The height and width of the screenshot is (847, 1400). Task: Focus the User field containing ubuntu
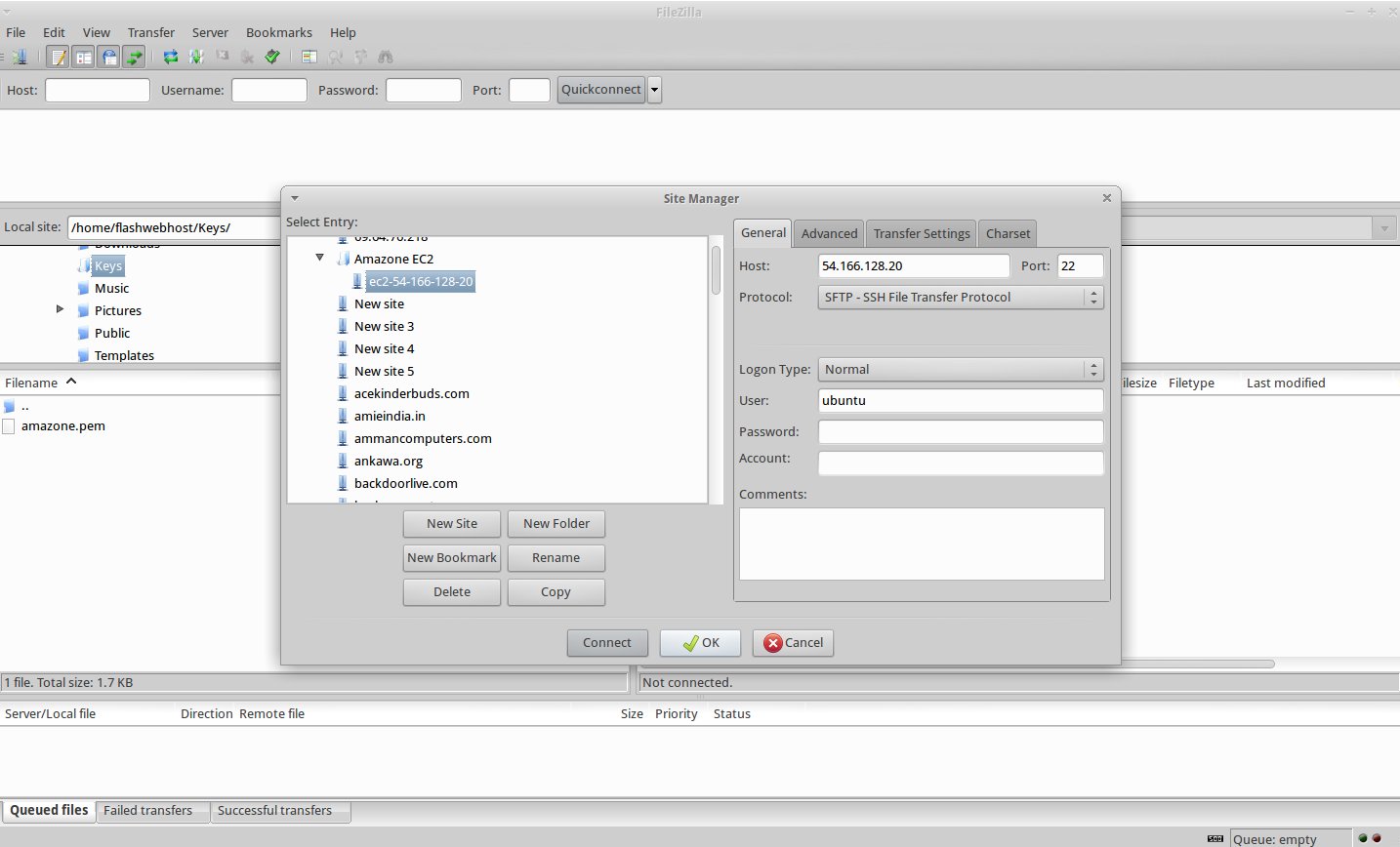click(x=961, y=400)
